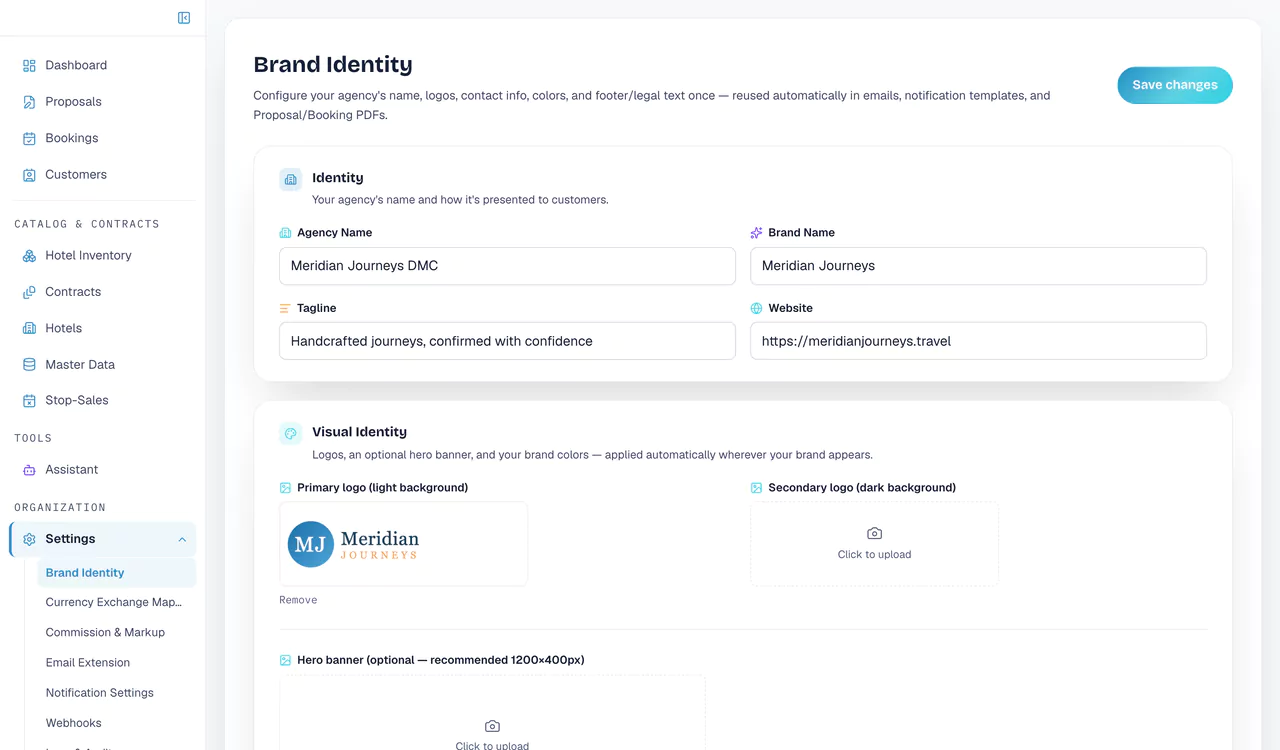
Task: Click the Identity section building icon
Action: tap(291, 179)
